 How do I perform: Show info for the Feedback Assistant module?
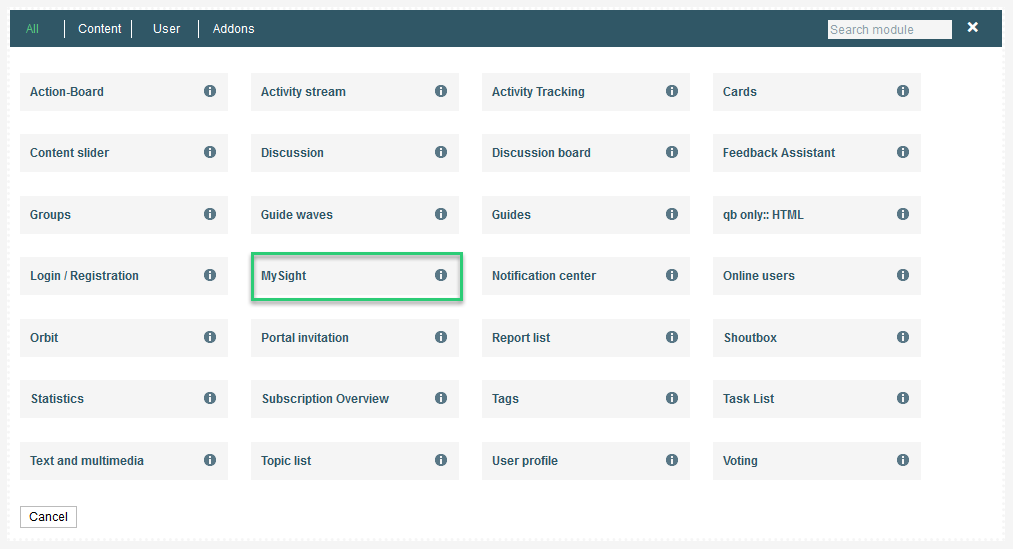(903, 152)
